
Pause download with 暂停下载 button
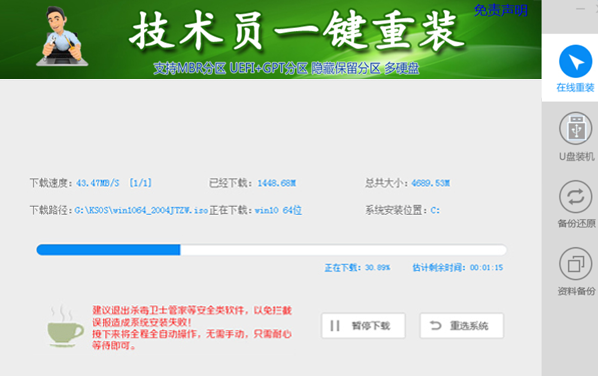tap(363, 326)
